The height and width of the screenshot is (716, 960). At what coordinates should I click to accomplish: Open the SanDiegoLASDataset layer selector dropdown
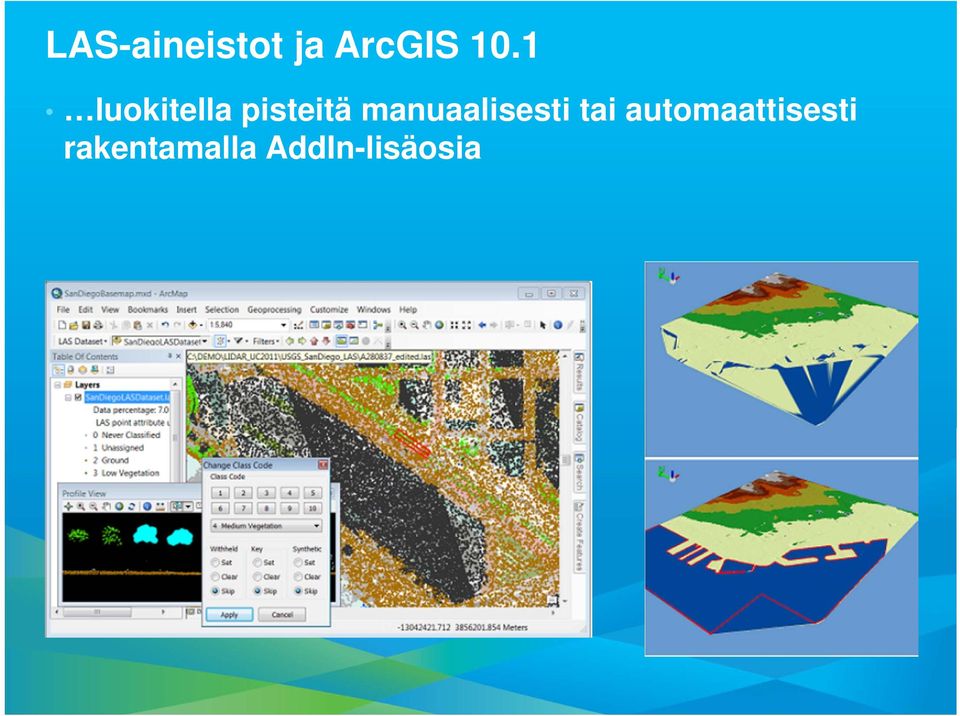[204, 341]
